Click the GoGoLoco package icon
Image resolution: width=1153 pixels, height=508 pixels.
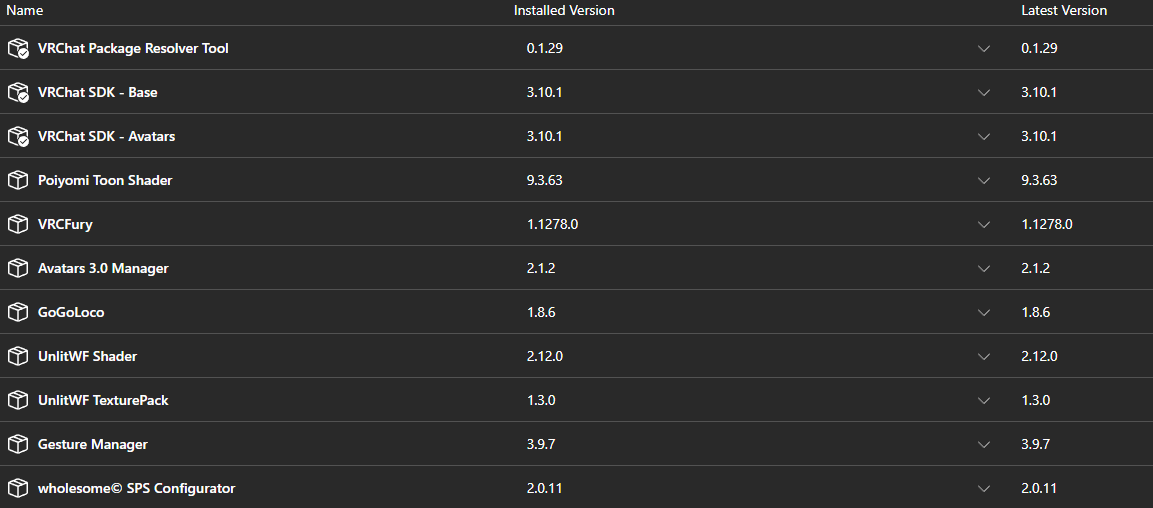click(x=18, y=312)
